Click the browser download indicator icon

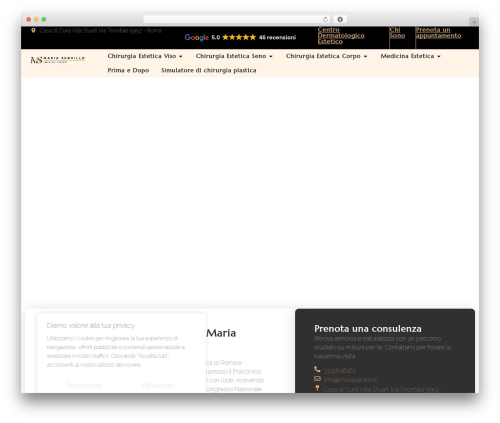click(340, 19)
